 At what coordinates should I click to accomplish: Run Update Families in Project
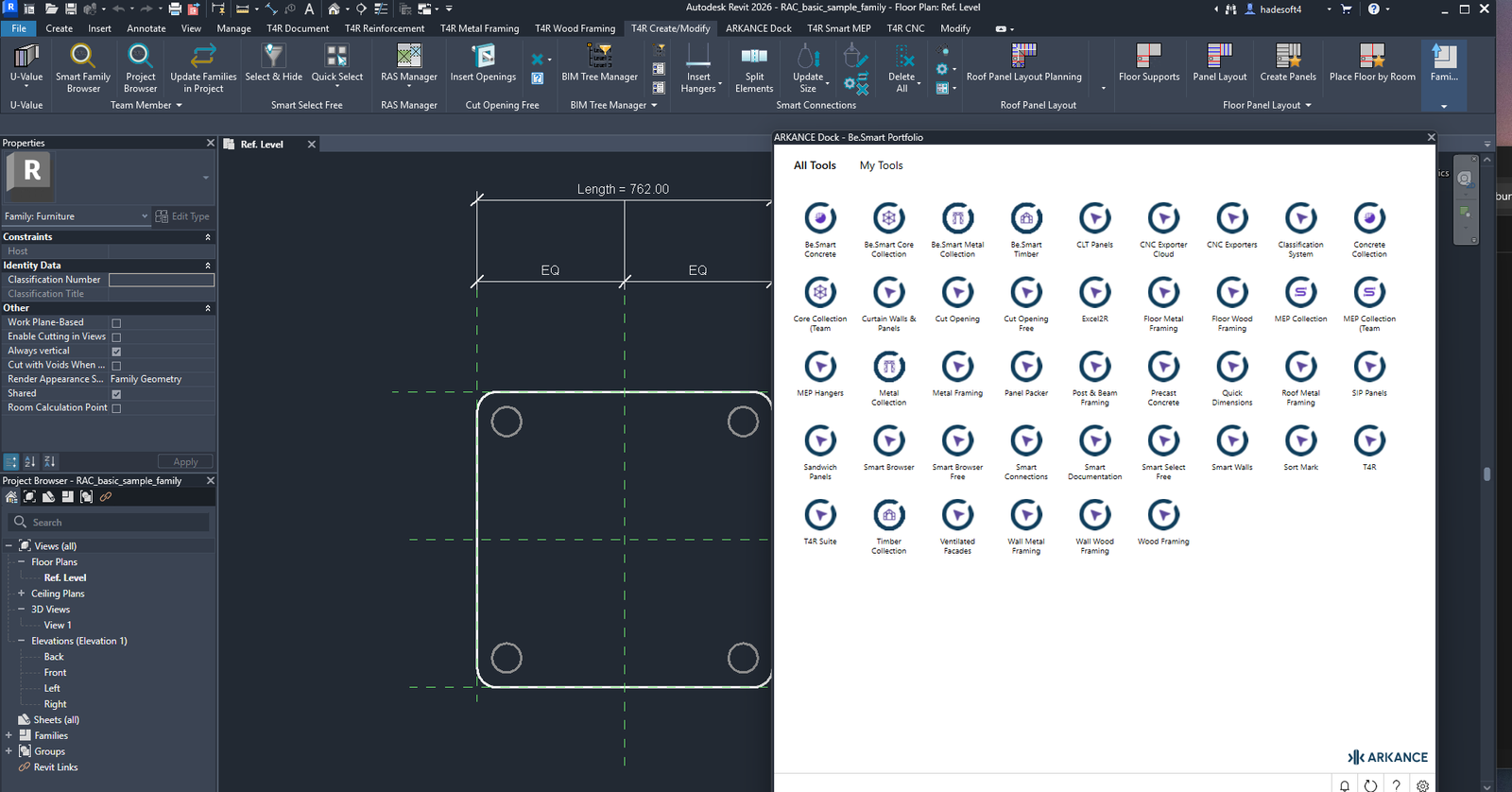[x=203, y=68]
